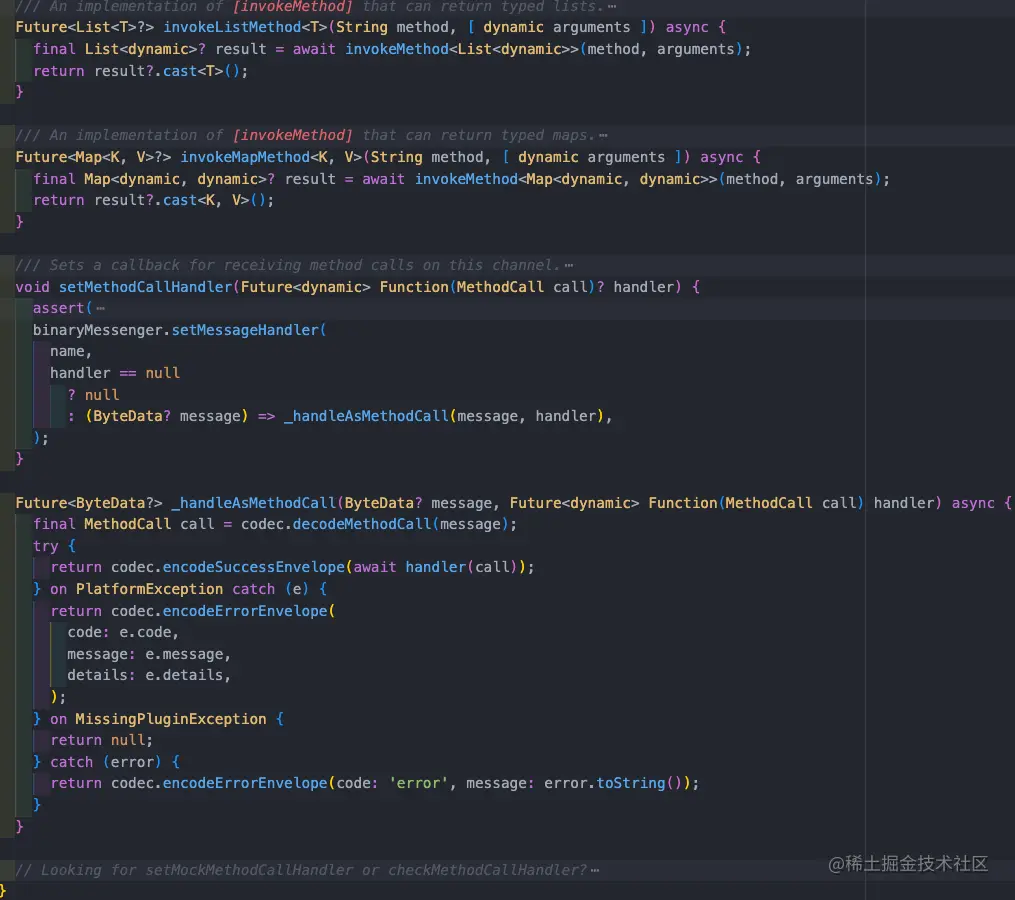Click 'handler == null' expression
This screenshot has width=1015, height=900.
pos(115,374)
